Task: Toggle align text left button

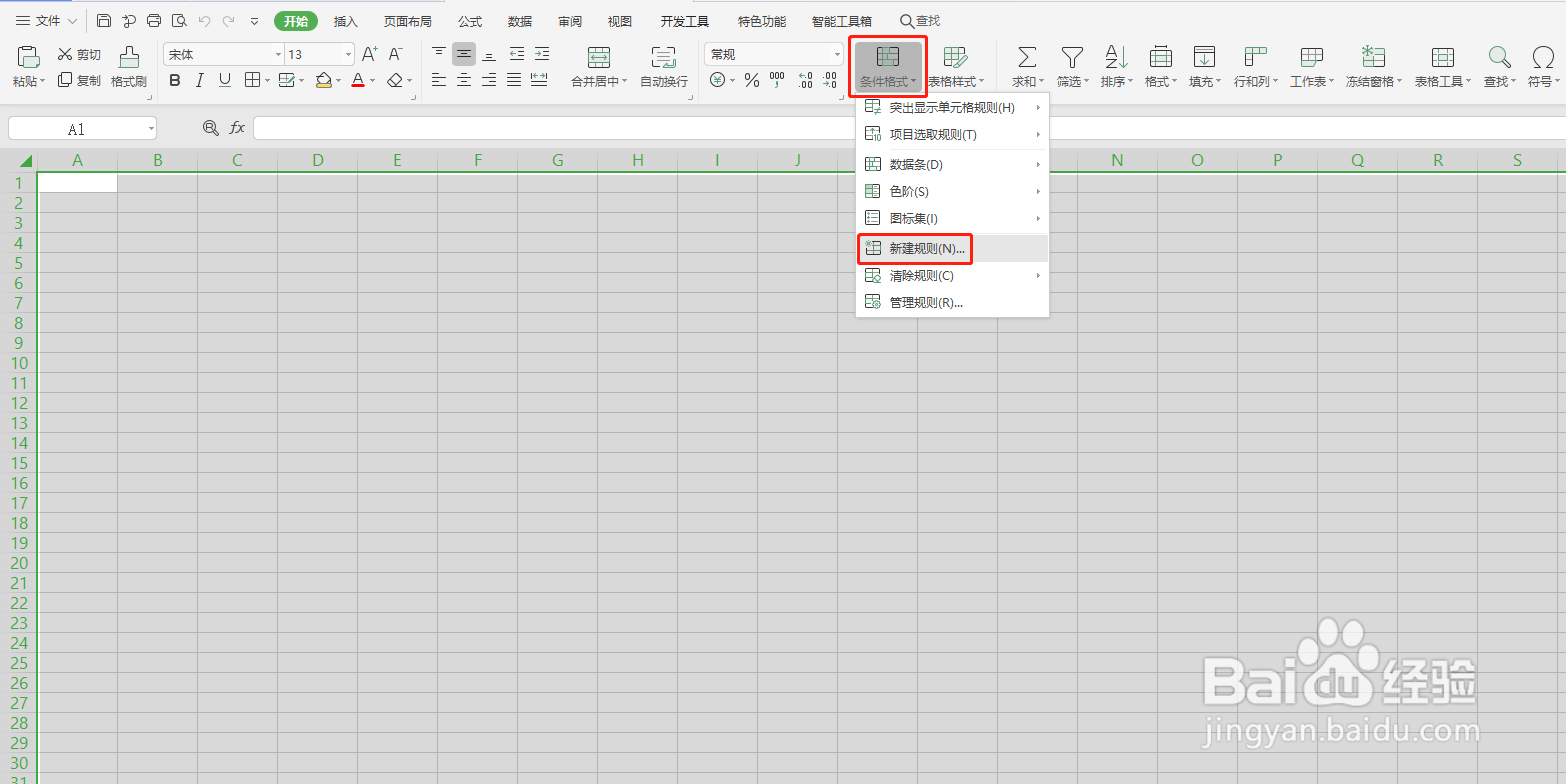Action: 439,80
